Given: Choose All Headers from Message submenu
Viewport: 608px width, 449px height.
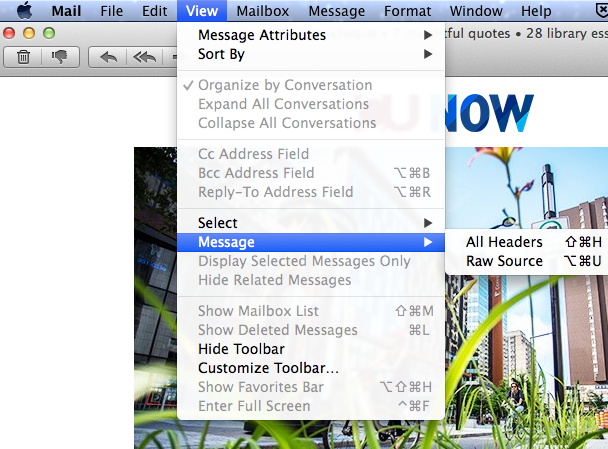Looking at the screenshot, I should pyautogui.click(x=504, y=242).
